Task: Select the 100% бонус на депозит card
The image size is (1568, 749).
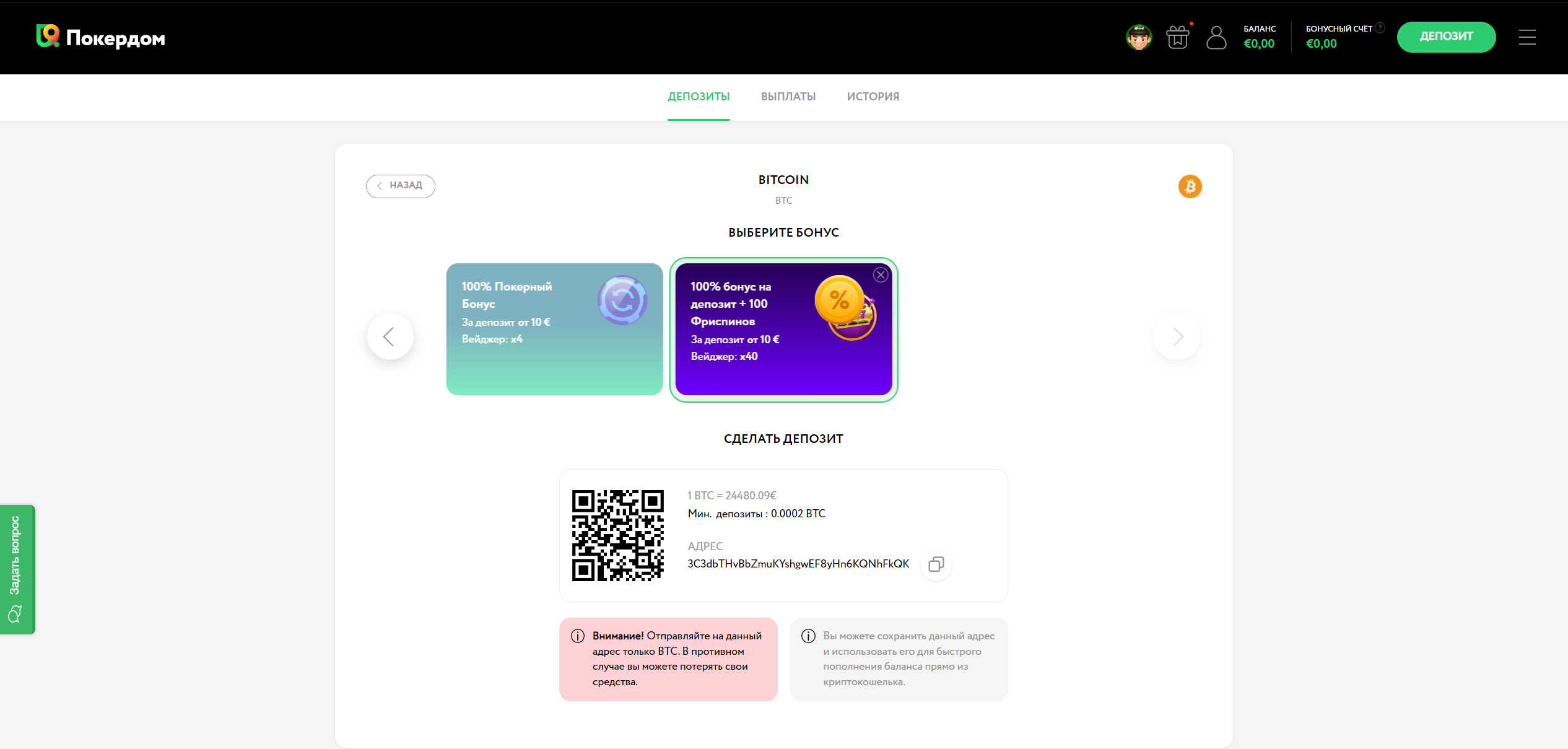Action: [x=783, y=329]
